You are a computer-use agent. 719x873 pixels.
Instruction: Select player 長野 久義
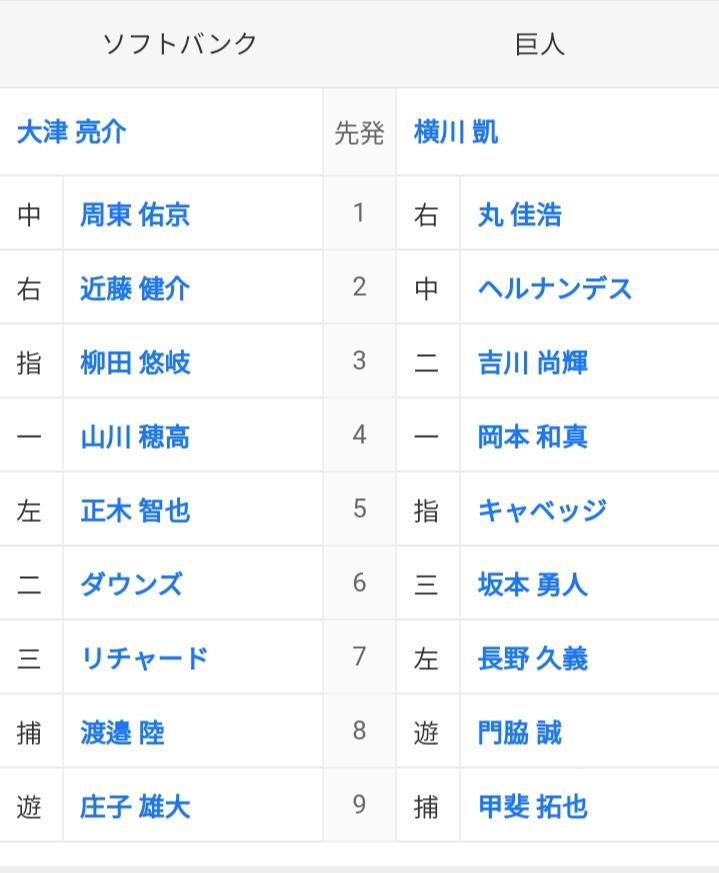533,659
